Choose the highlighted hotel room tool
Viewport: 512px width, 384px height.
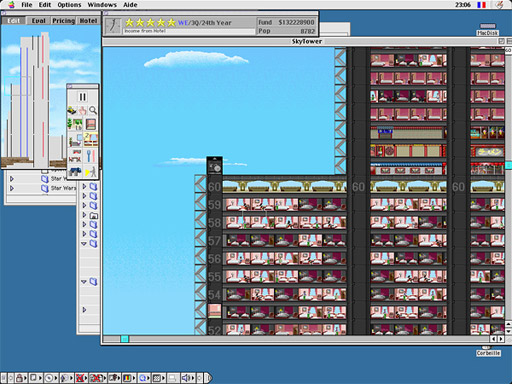point(91,140)
